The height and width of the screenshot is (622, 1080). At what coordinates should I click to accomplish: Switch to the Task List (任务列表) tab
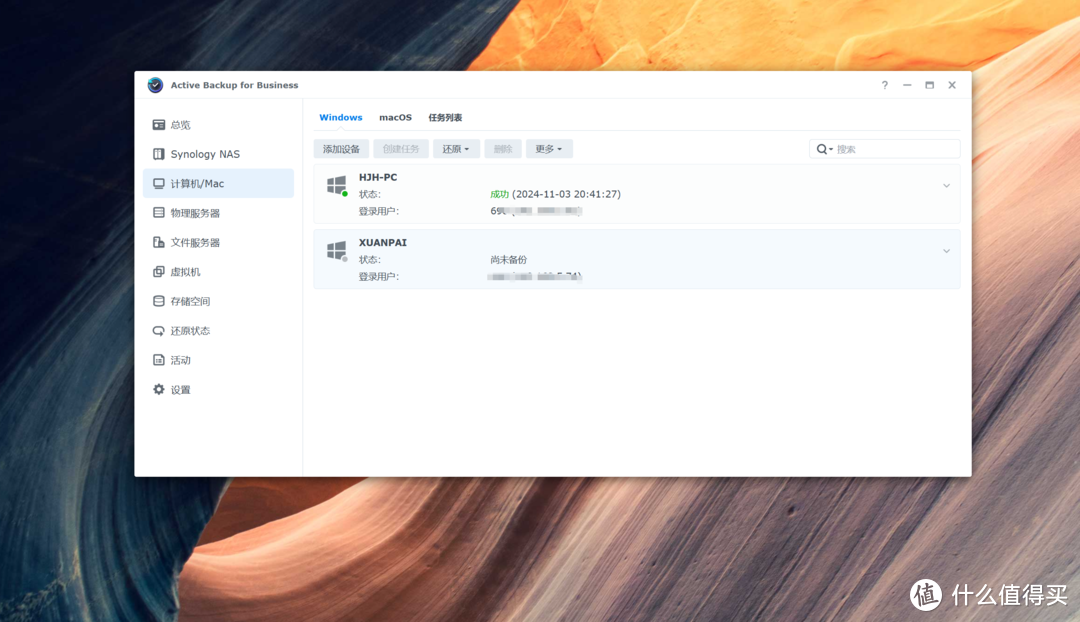pyautogui.click(x=445, y=117)
